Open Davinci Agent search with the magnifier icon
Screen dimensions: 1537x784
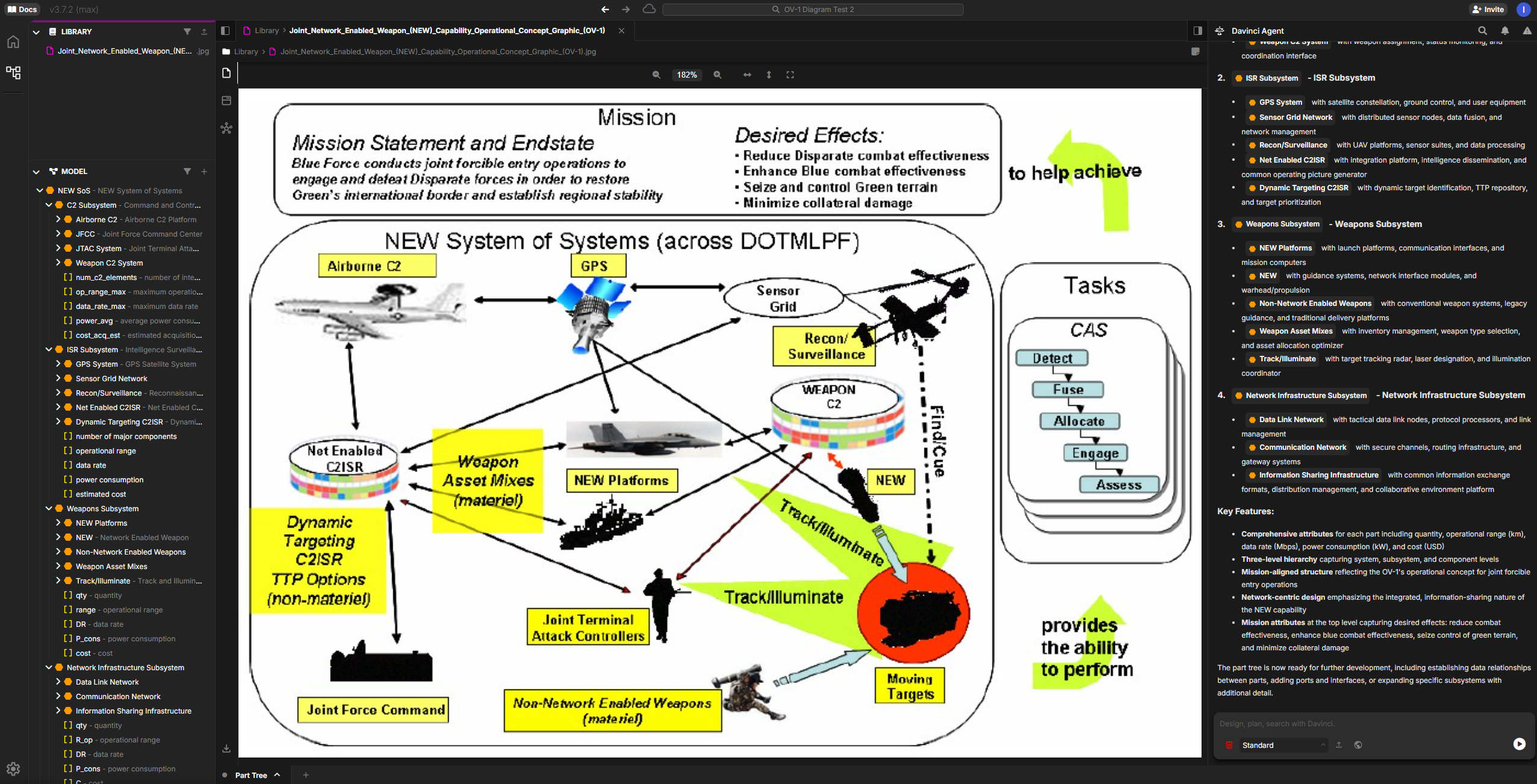[x=1482, y=31]
